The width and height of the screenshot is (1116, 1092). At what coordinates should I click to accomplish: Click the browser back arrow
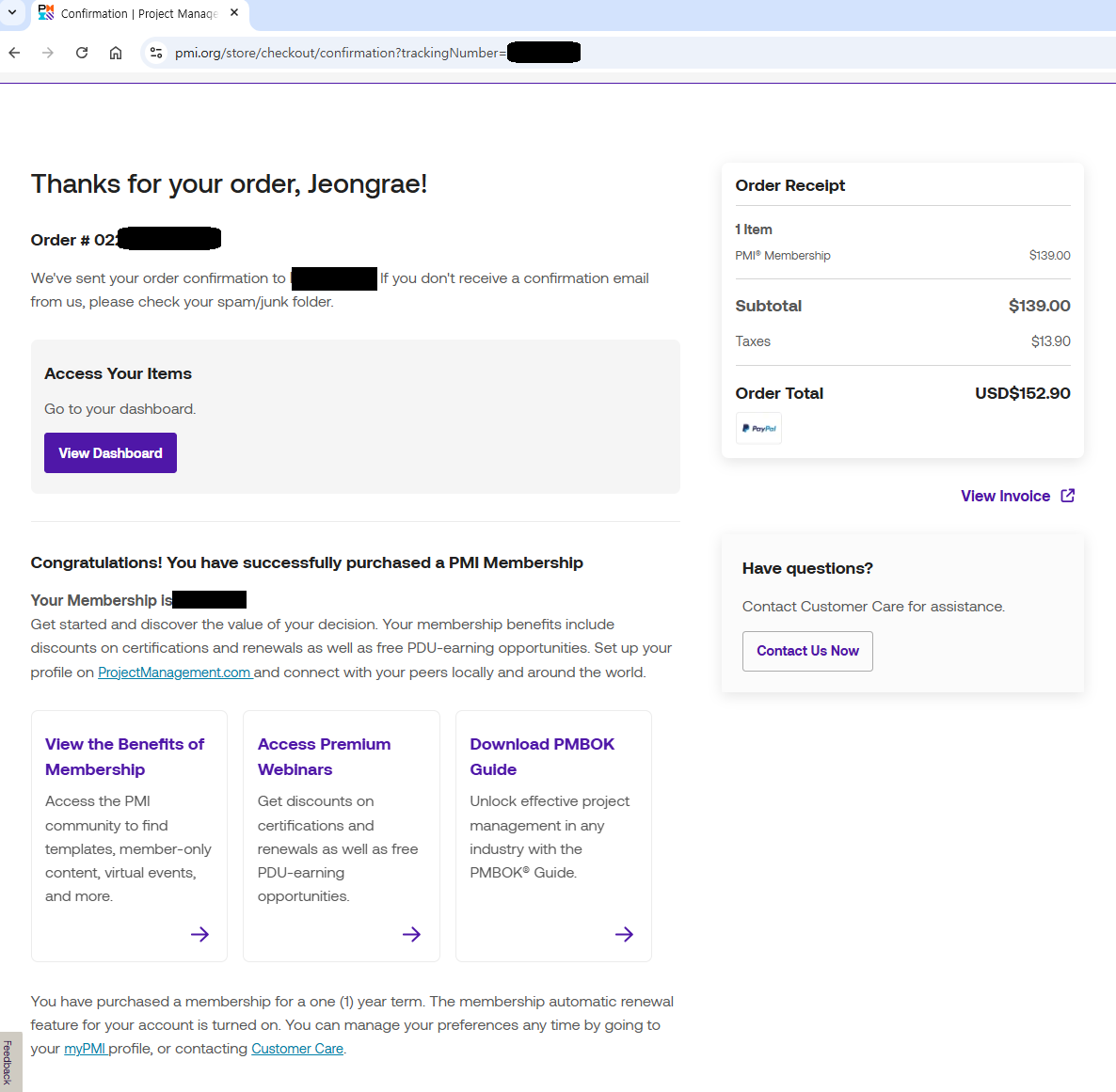point(14,53)
